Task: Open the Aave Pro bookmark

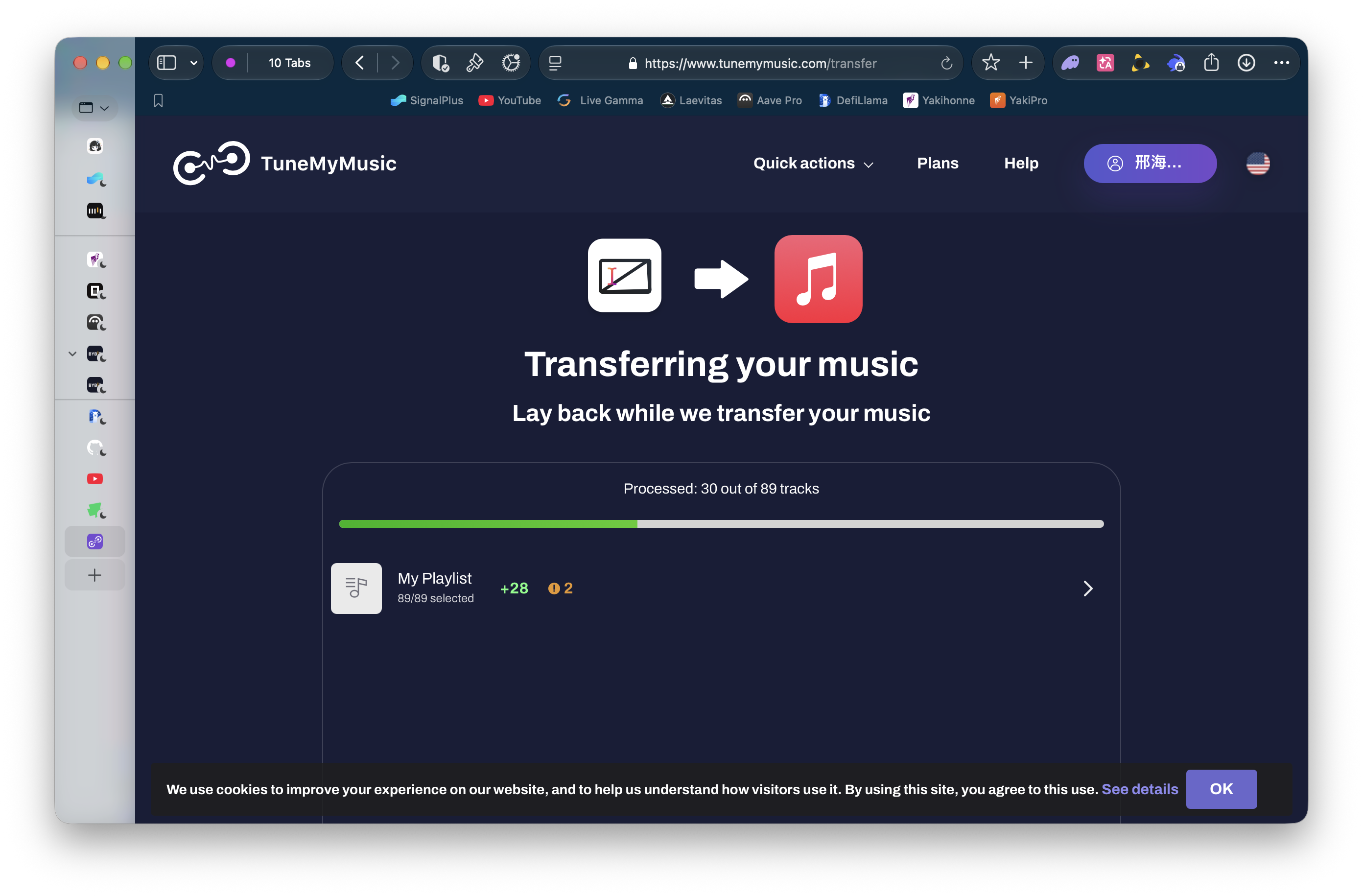Action: click(770, 100)
